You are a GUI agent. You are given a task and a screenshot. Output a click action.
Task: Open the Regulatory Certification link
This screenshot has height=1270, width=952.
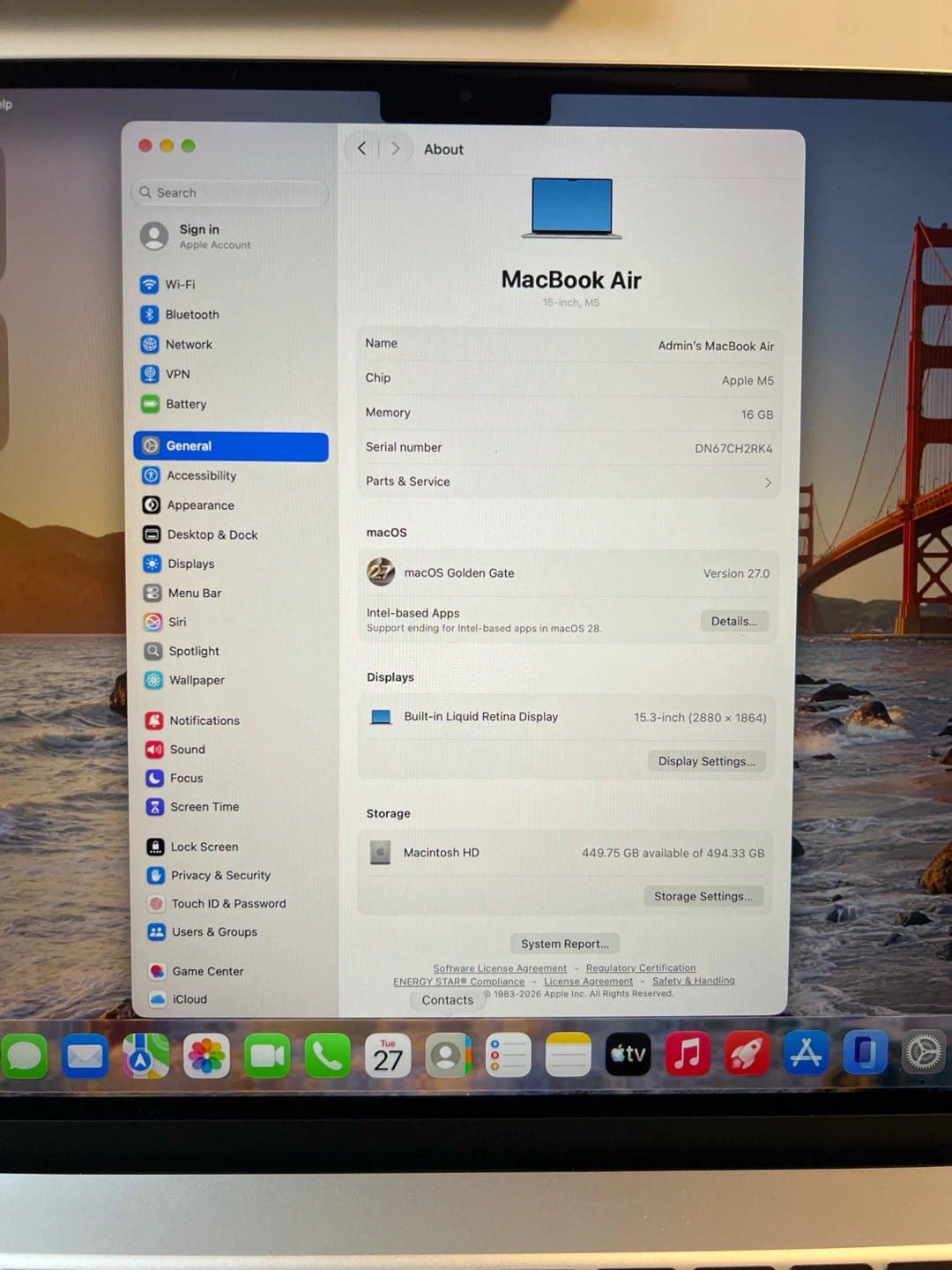tap(641, 967)
